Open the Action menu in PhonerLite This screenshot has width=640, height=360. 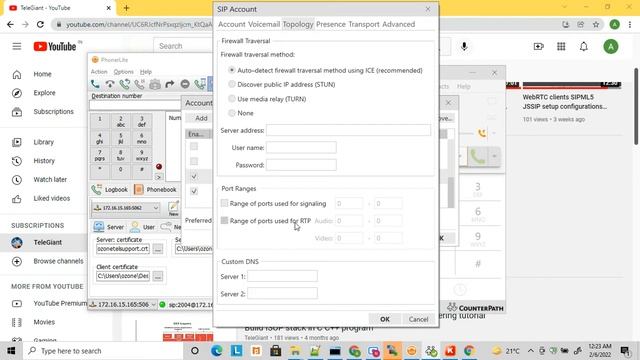(x=99, y=71)
